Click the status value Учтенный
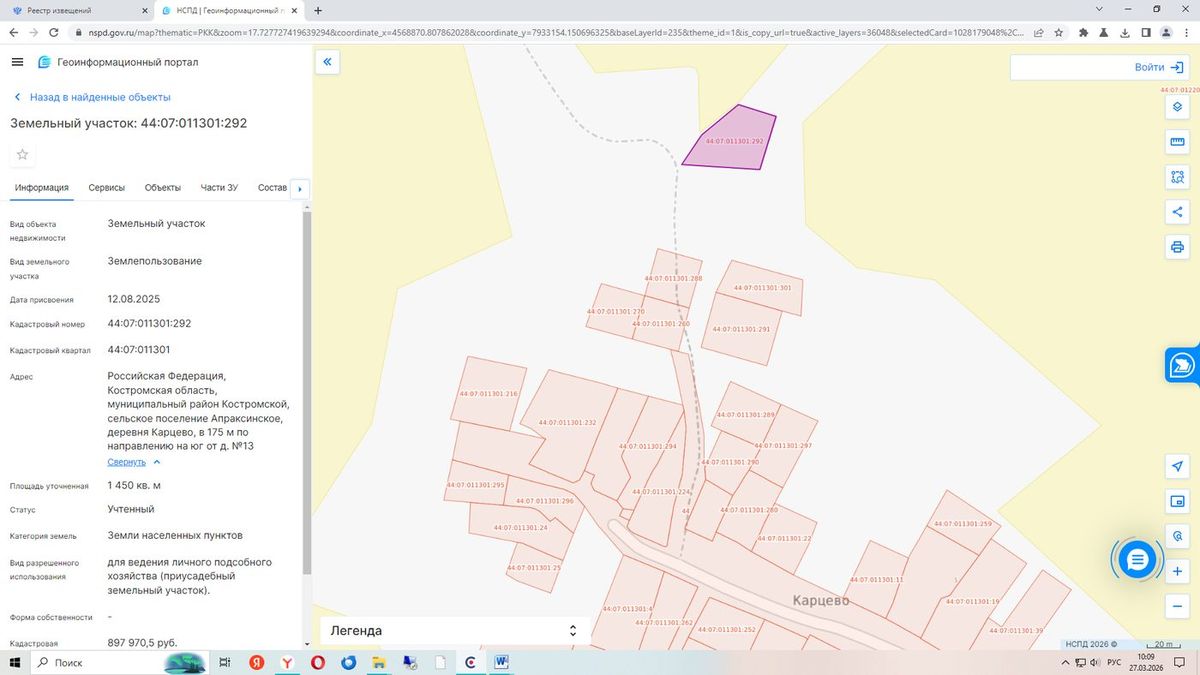This screenshot has height=675, width=1200. 131,509
